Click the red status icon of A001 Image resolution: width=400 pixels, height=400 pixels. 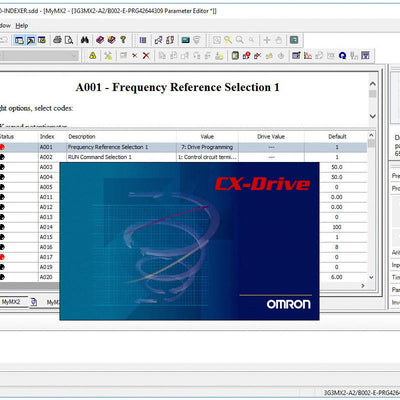coord(2,147)
